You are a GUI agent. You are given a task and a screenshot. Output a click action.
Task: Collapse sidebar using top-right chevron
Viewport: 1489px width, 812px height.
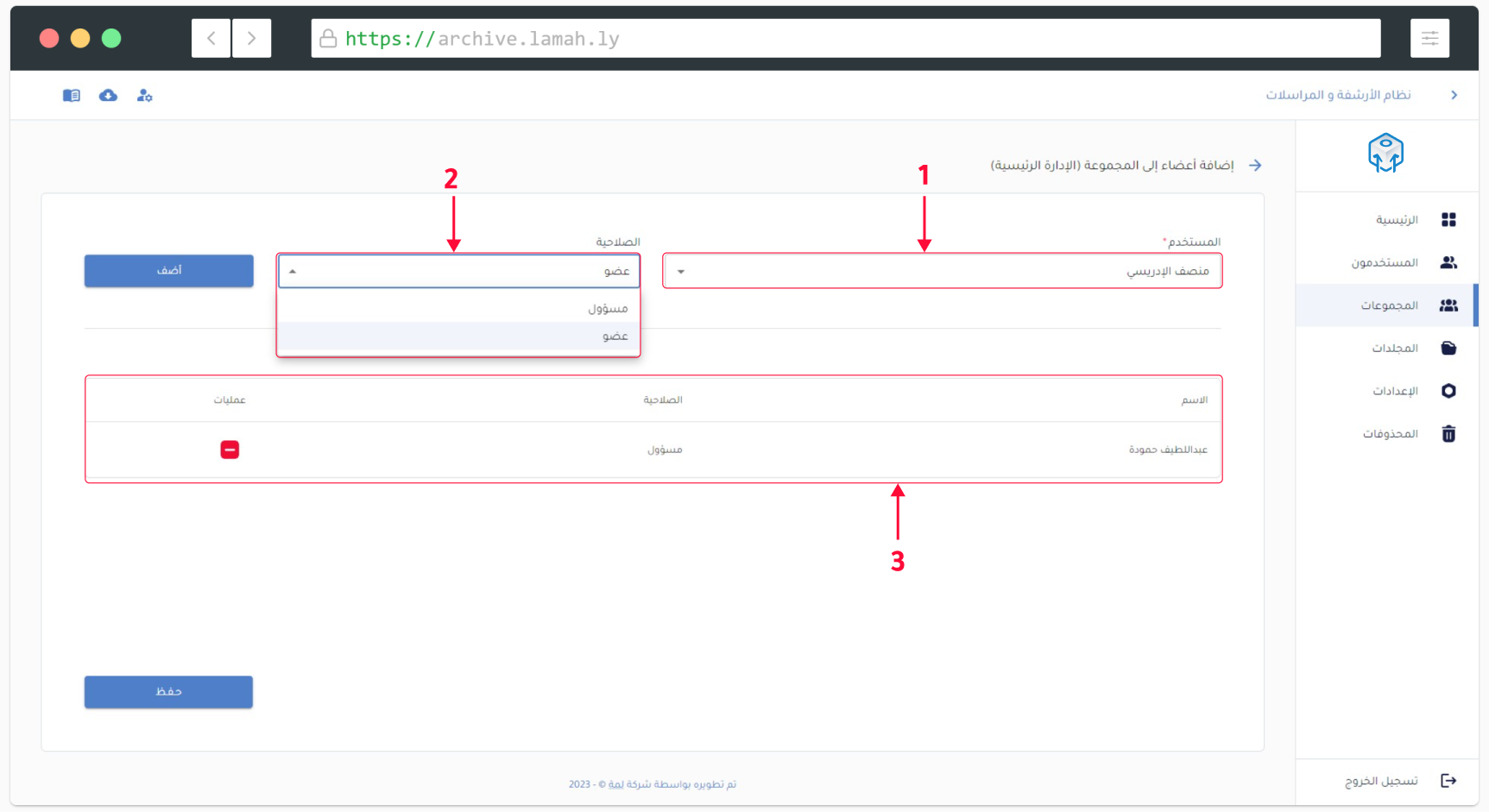click(1454, 96)
